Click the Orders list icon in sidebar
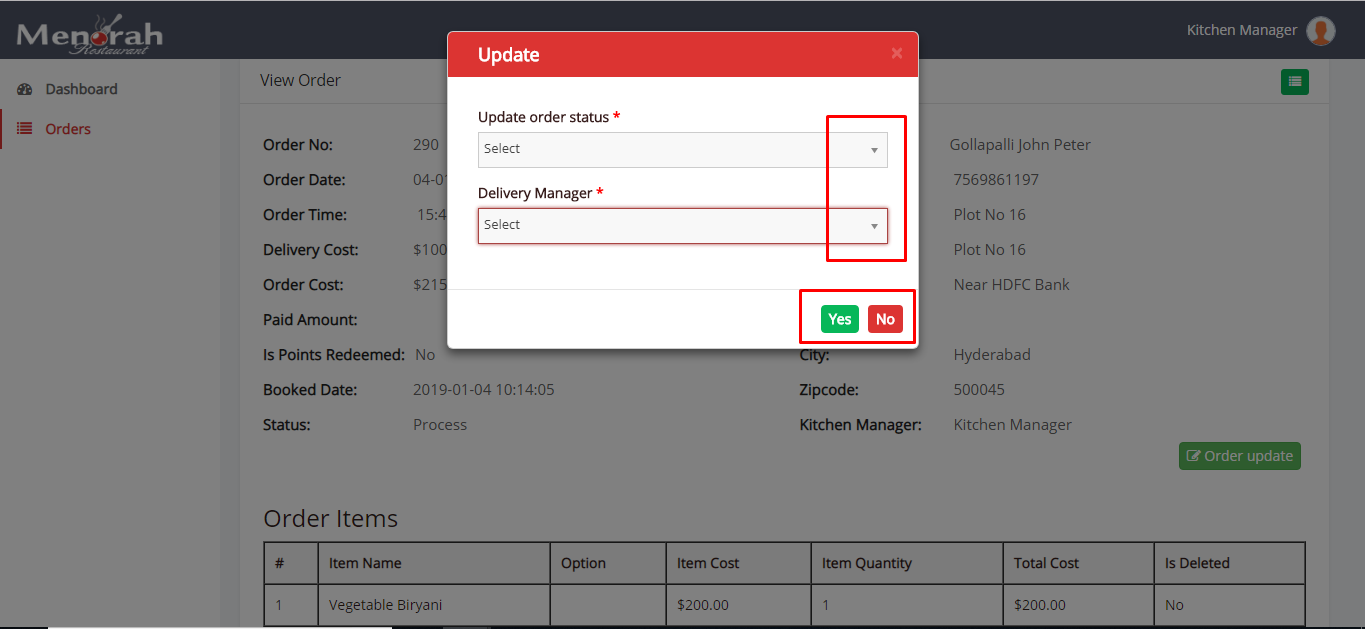This screenshot has width=1365, height=629. (x=25, y=129)
